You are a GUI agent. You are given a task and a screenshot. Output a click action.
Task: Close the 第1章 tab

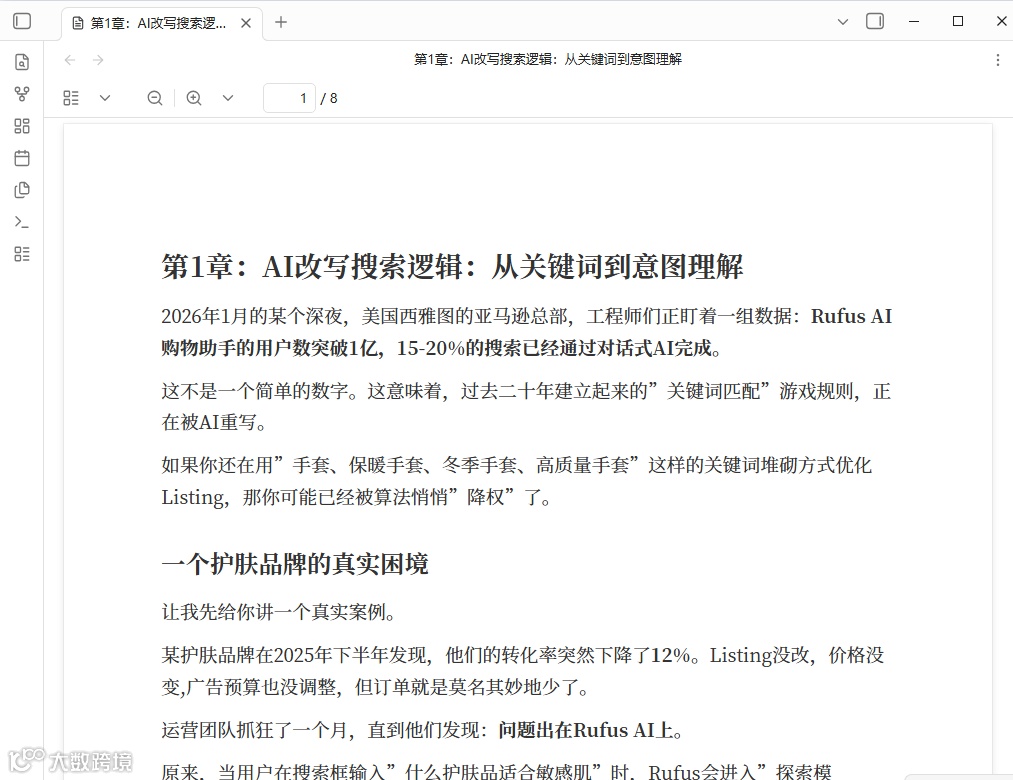(x=245, y=23)
